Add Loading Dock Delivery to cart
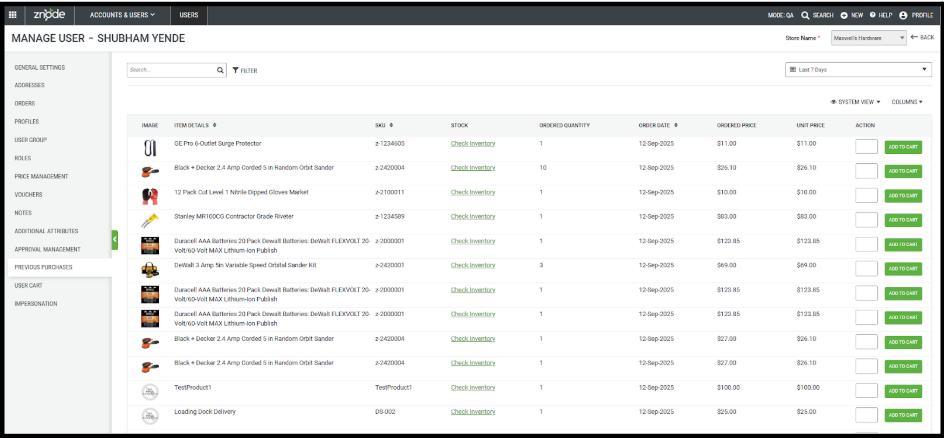The image size is (944, 438). pyautogui.click(x=903, y=416)
